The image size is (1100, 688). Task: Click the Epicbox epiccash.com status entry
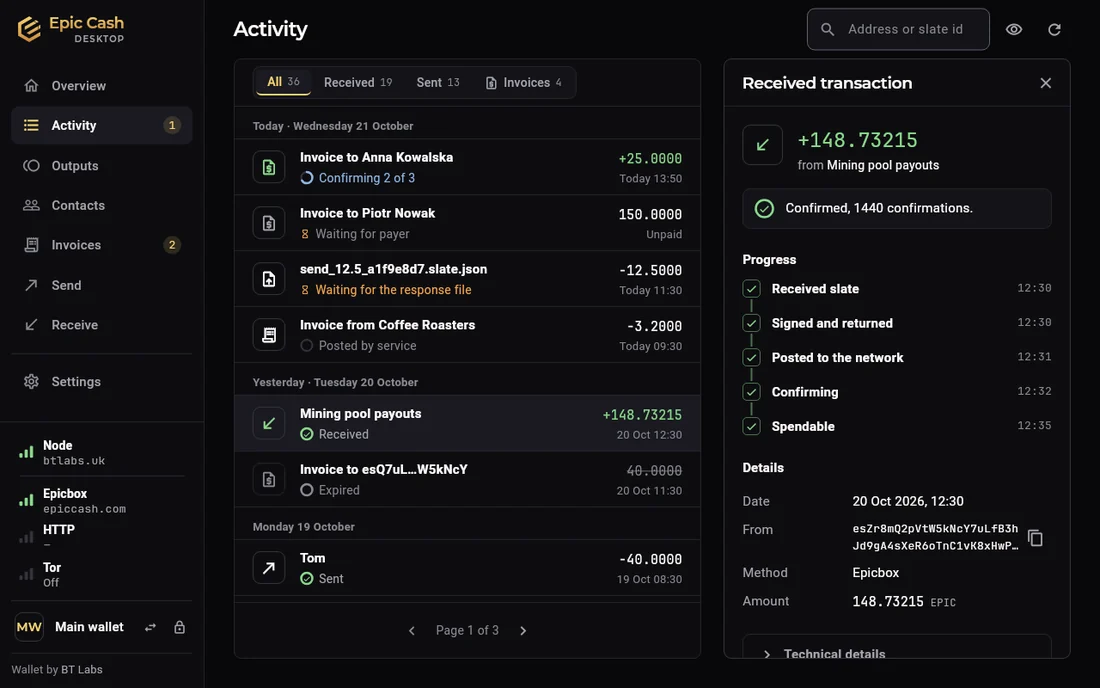click(x=102, y=501)
